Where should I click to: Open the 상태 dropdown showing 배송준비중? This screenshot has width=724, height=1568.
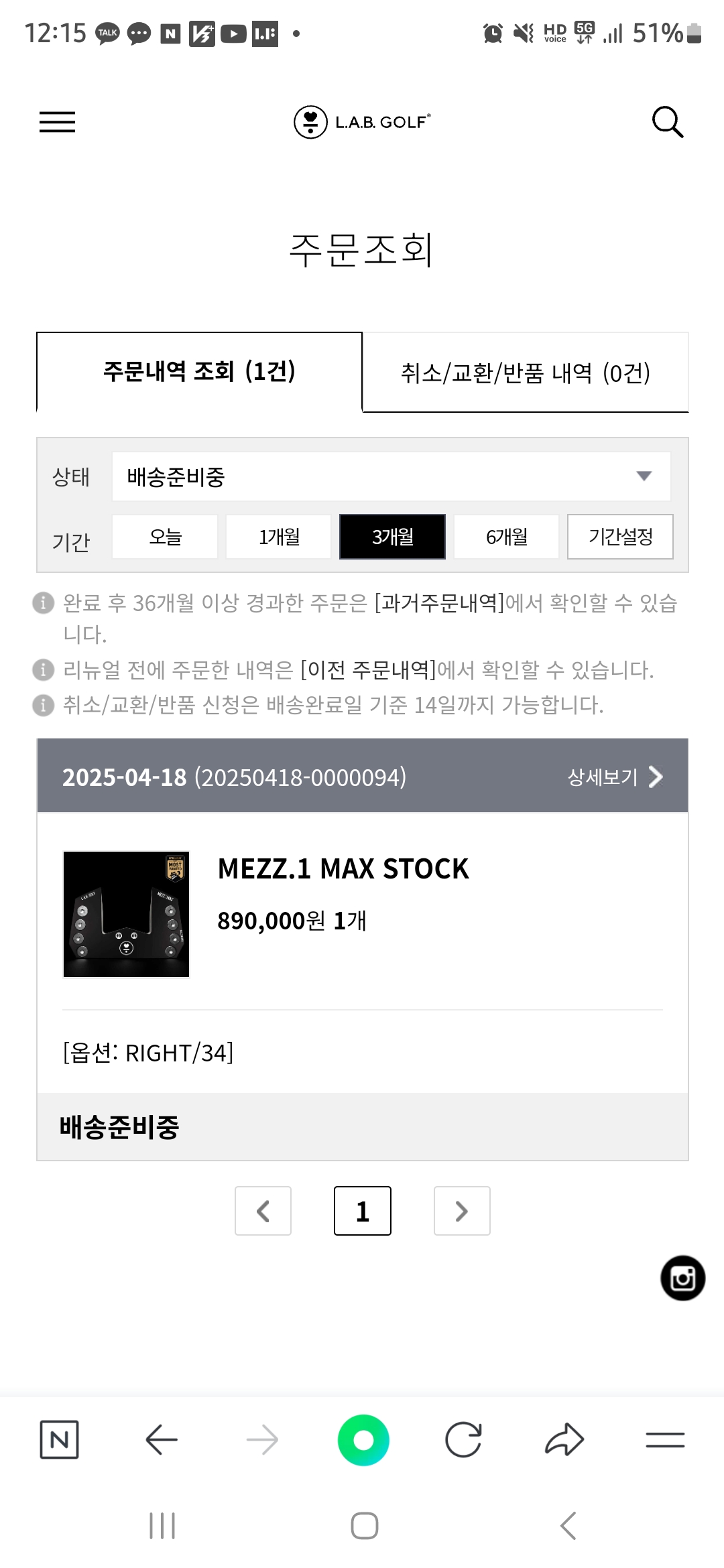pos(391,476)
